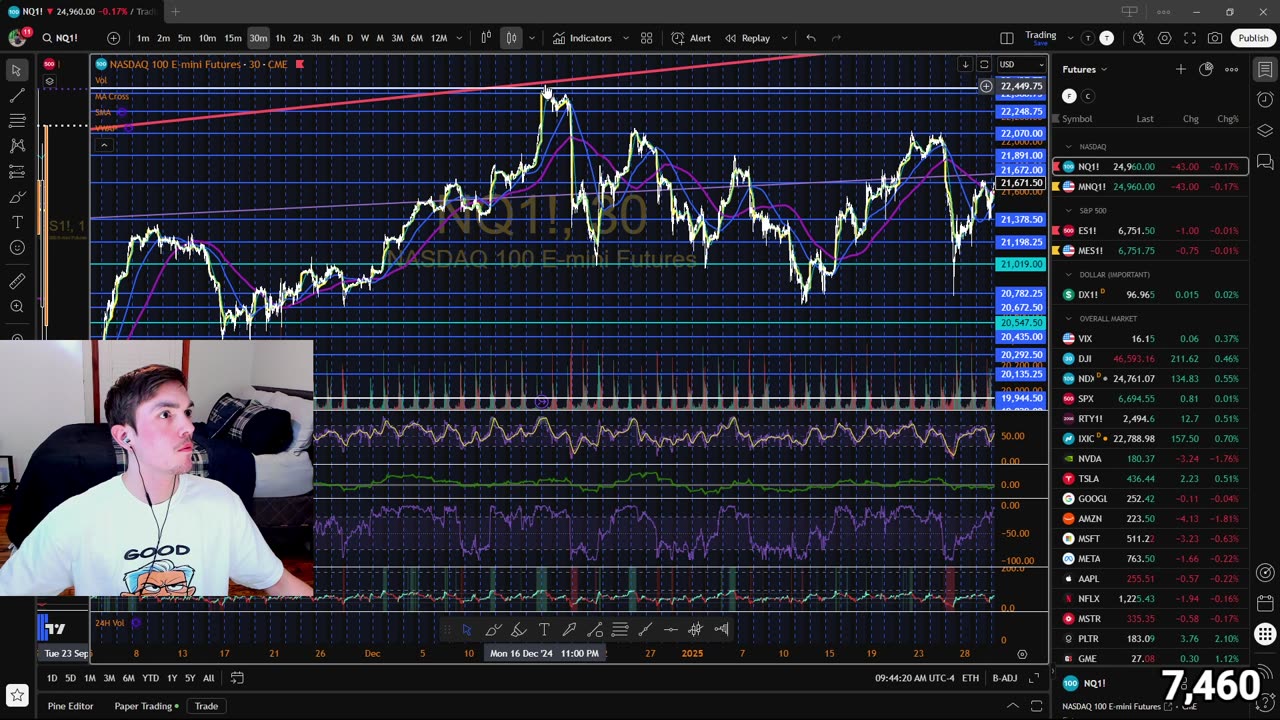The width and height of the screenshot is (1280, 720).
Task: Open the Pine Editor tab
Action: [70, 706]
